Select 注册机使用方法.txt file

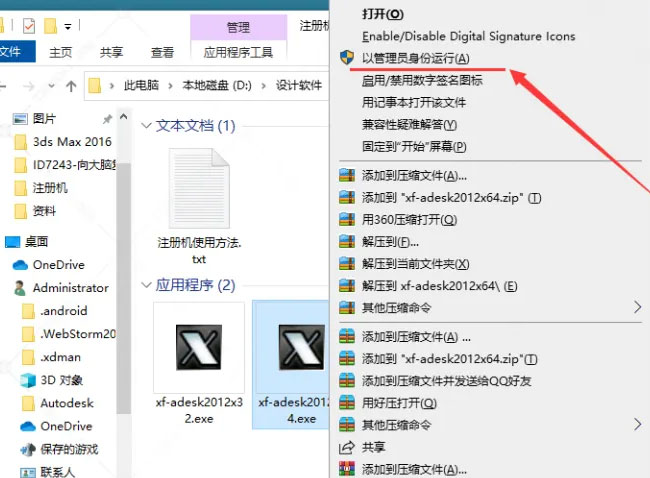(199, 206)
